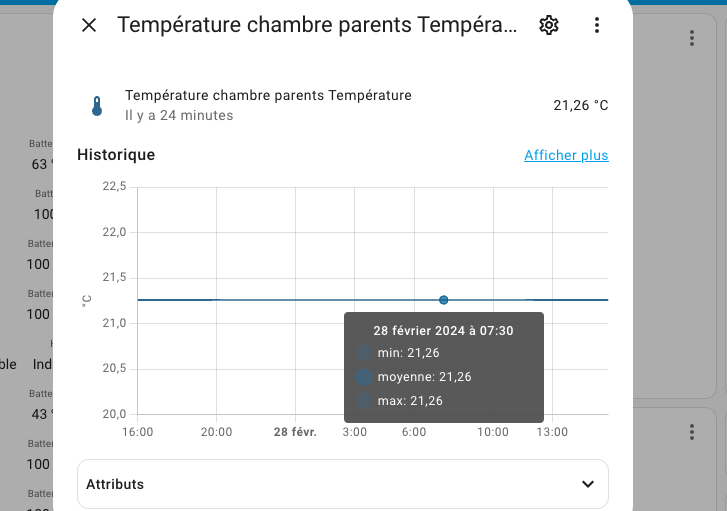Image resolution: width=727 pixels, height=511 pixels.
Task: Open the top background card's three-dot menu
Action: 692,38
